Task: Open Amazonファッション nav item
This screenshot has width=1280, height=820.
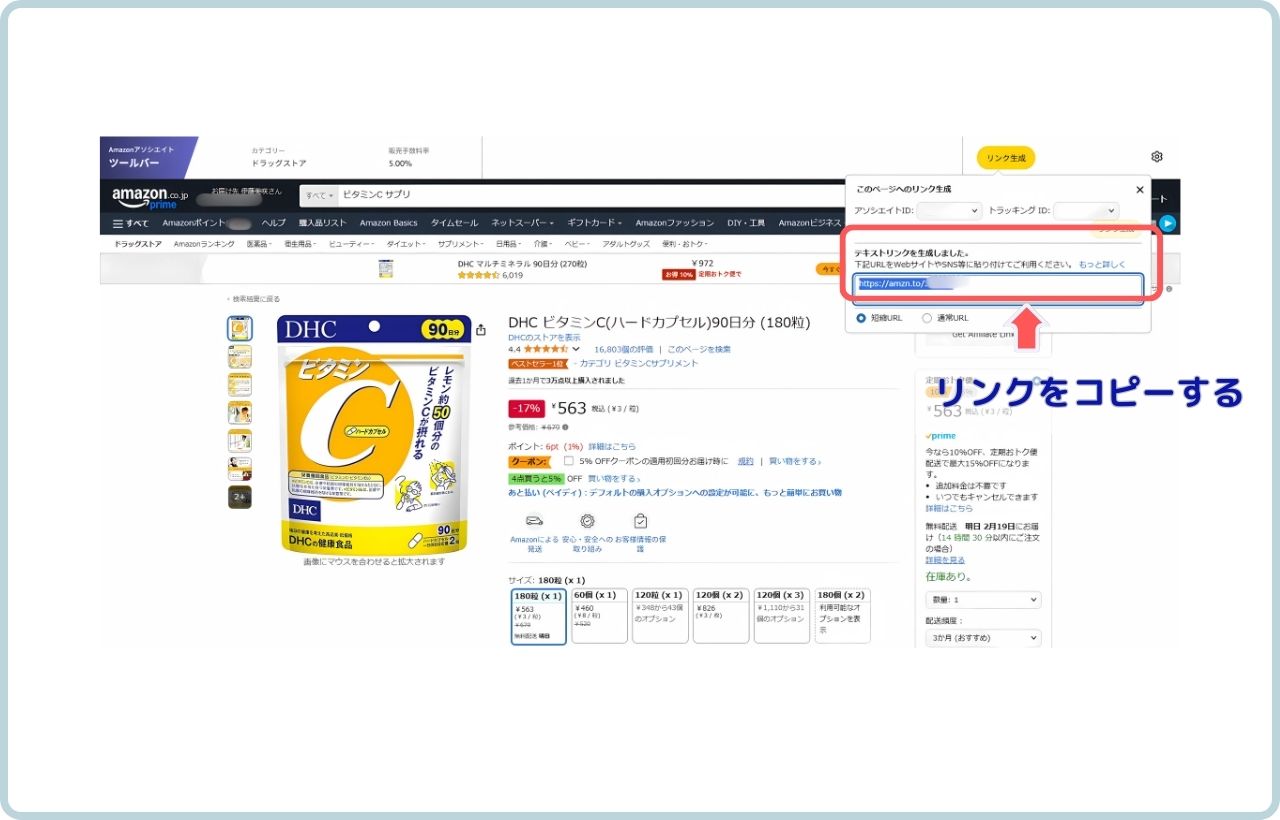Action: click(674, 223)
